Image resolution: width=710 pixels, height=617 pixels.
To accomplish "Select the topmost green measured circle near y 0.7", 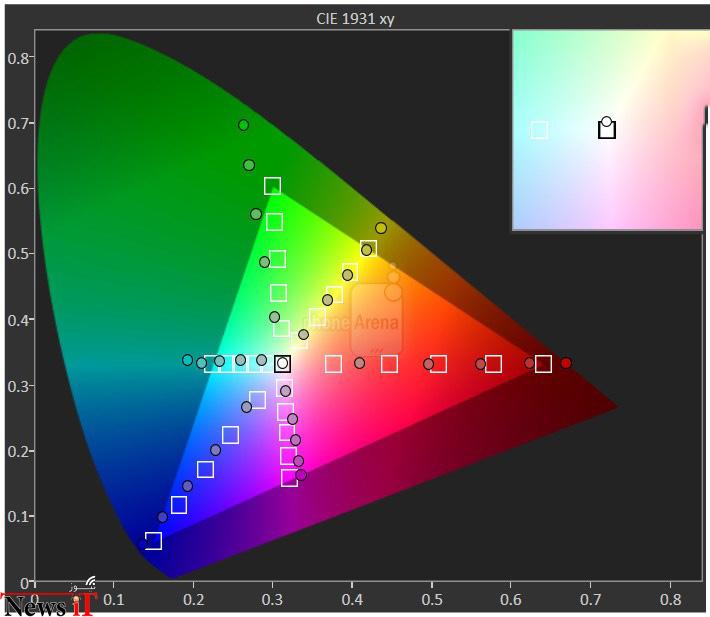I will click(x=244, y=125).
